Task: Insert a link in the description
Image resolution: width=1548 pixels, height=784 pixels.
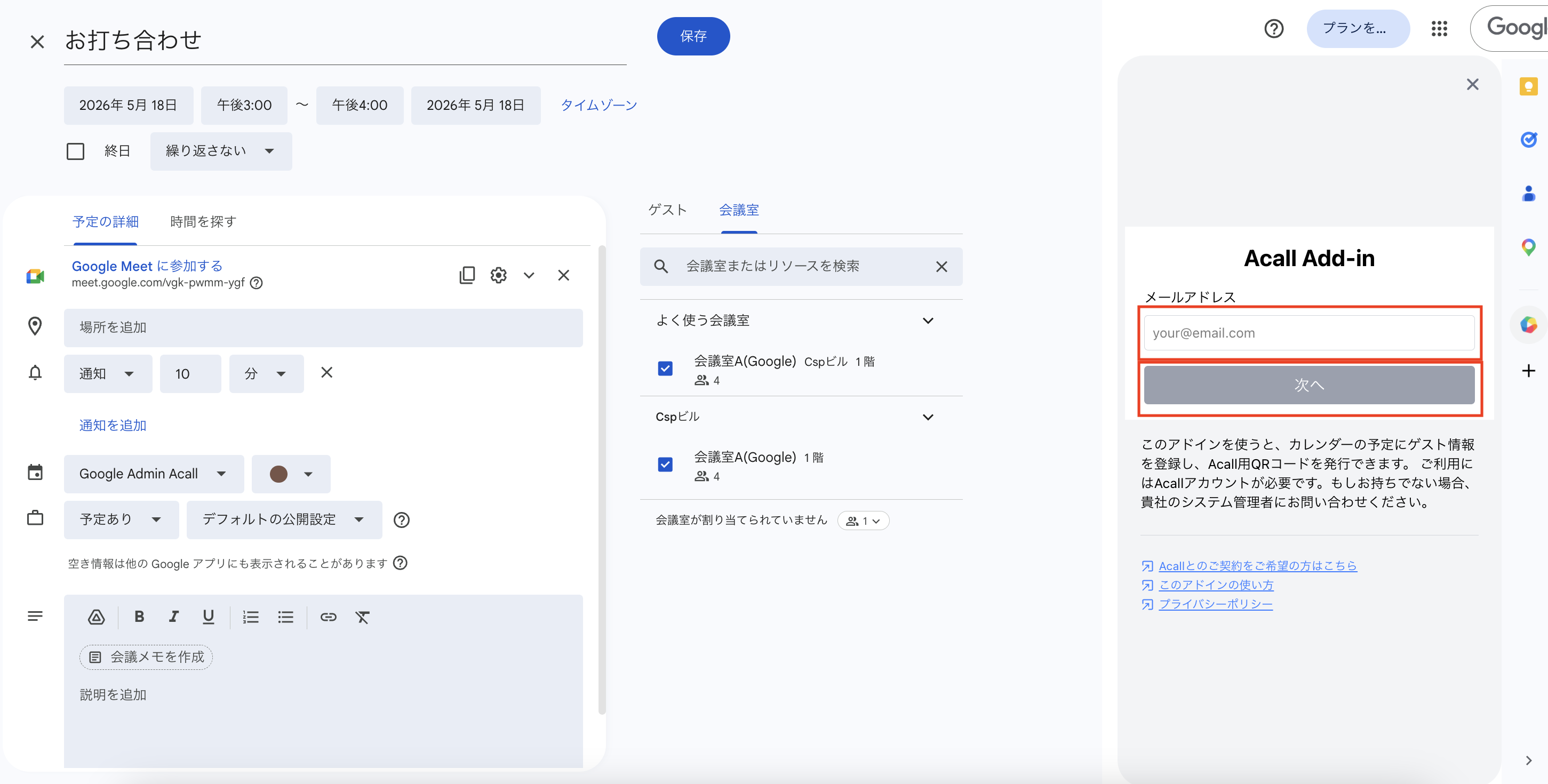Action: tap(328, 617)
